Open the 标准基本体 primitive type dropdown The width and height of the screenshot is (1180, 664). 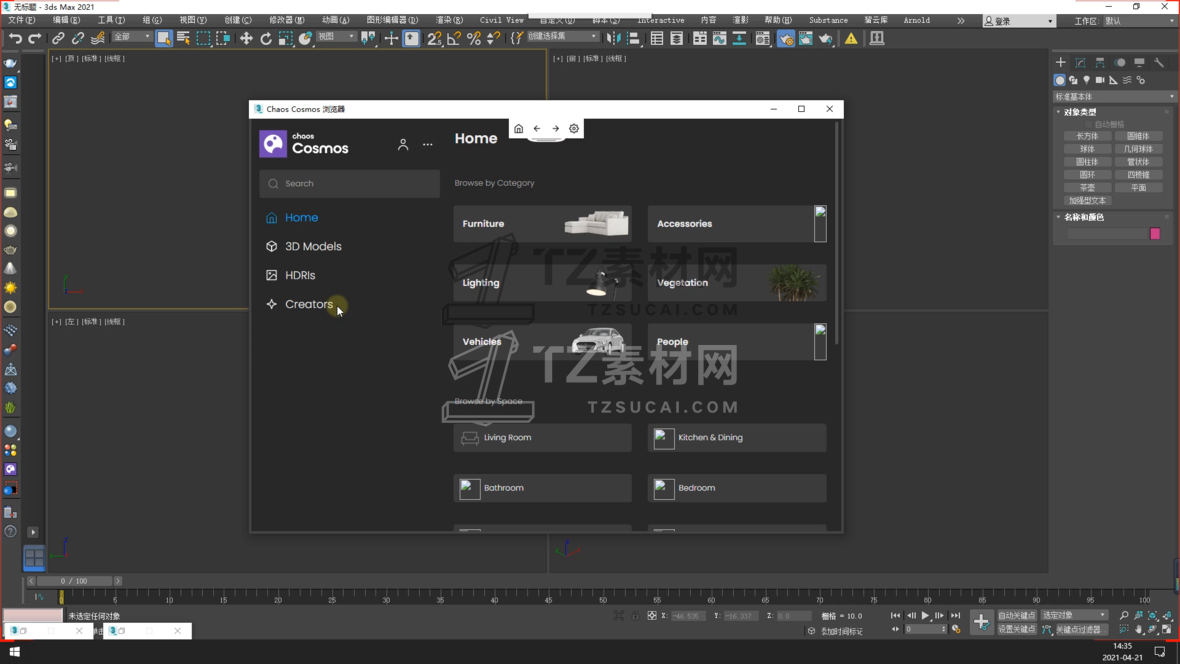tap(1115, 97)
